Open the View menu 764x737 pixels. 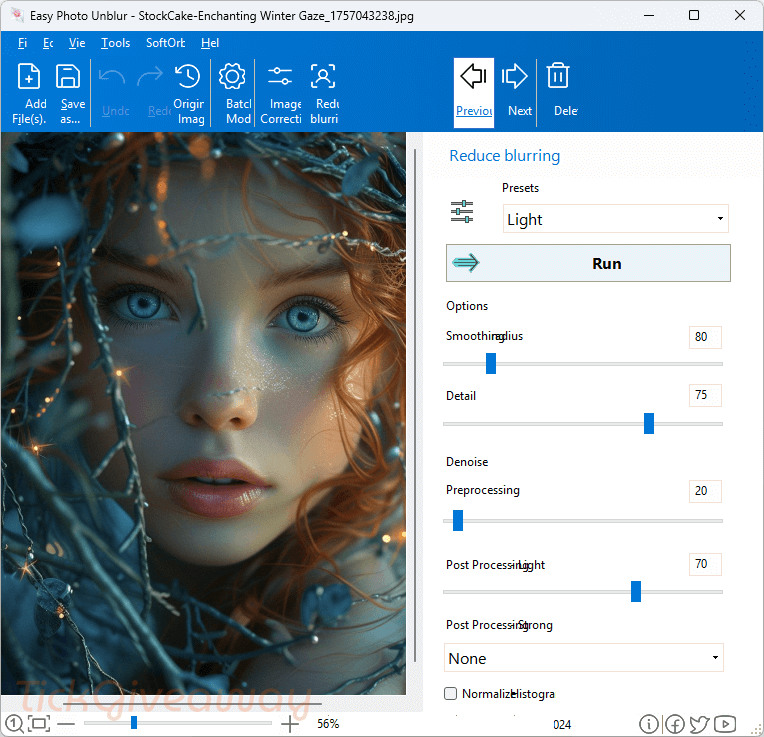(77, 43)
